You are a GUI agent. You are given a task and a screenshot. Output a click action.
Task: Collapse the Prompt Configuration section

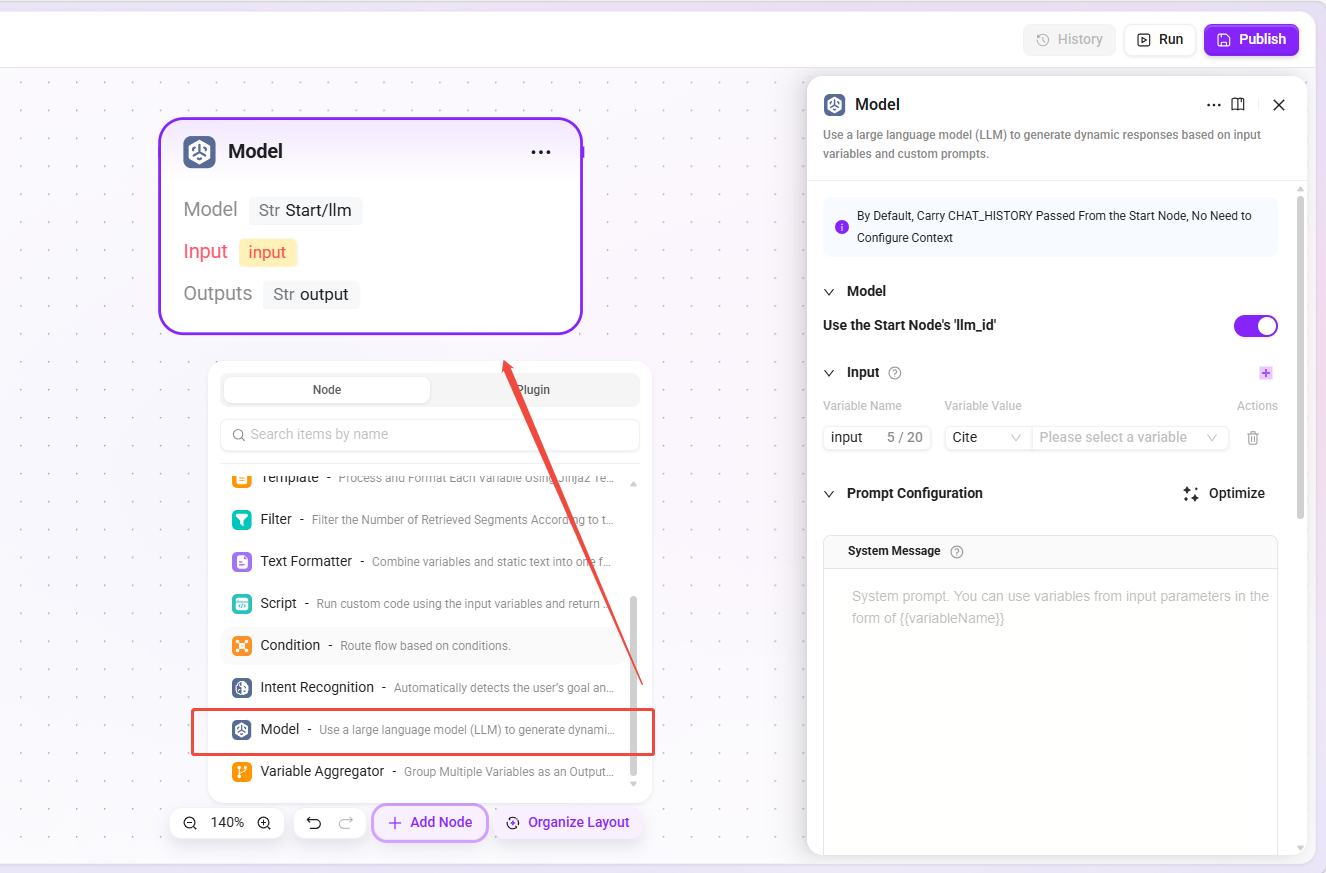tap(829, 494)
